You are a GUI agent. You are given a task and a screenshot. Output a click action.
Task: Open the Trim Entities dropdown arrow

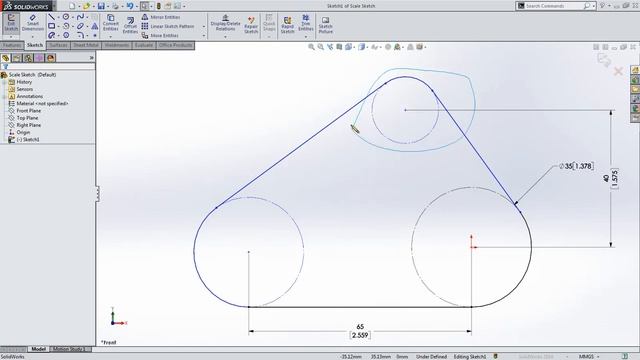click(x=306, y=37)
